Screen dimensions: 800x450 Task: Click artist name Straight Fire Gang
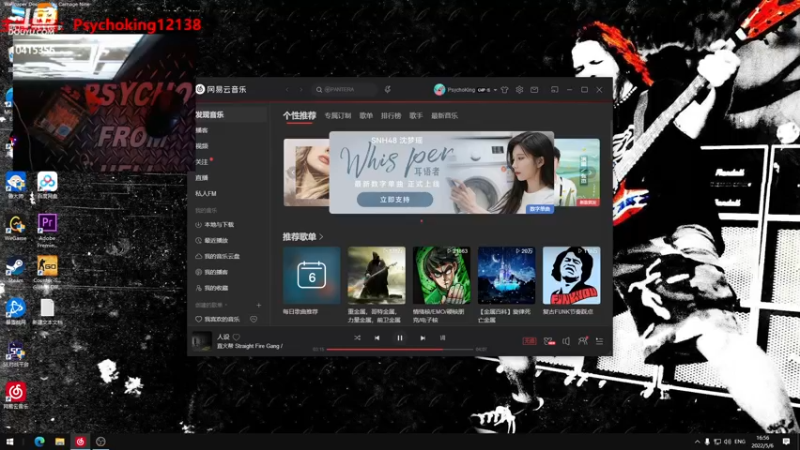coord(257,346)
